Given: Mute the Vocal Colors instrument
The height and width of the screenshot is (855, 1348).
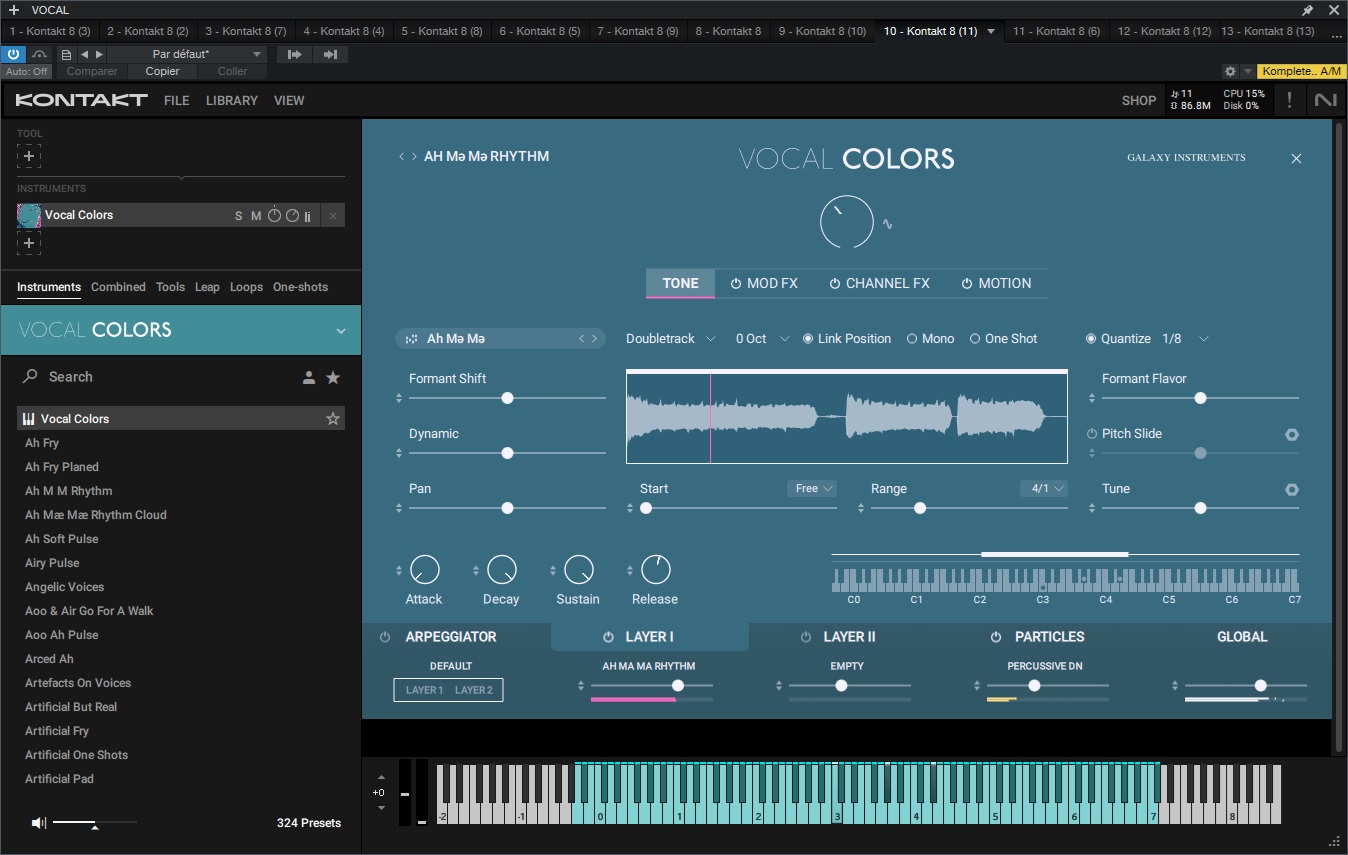Looking at the screenshot, I should tap(256, 216).
